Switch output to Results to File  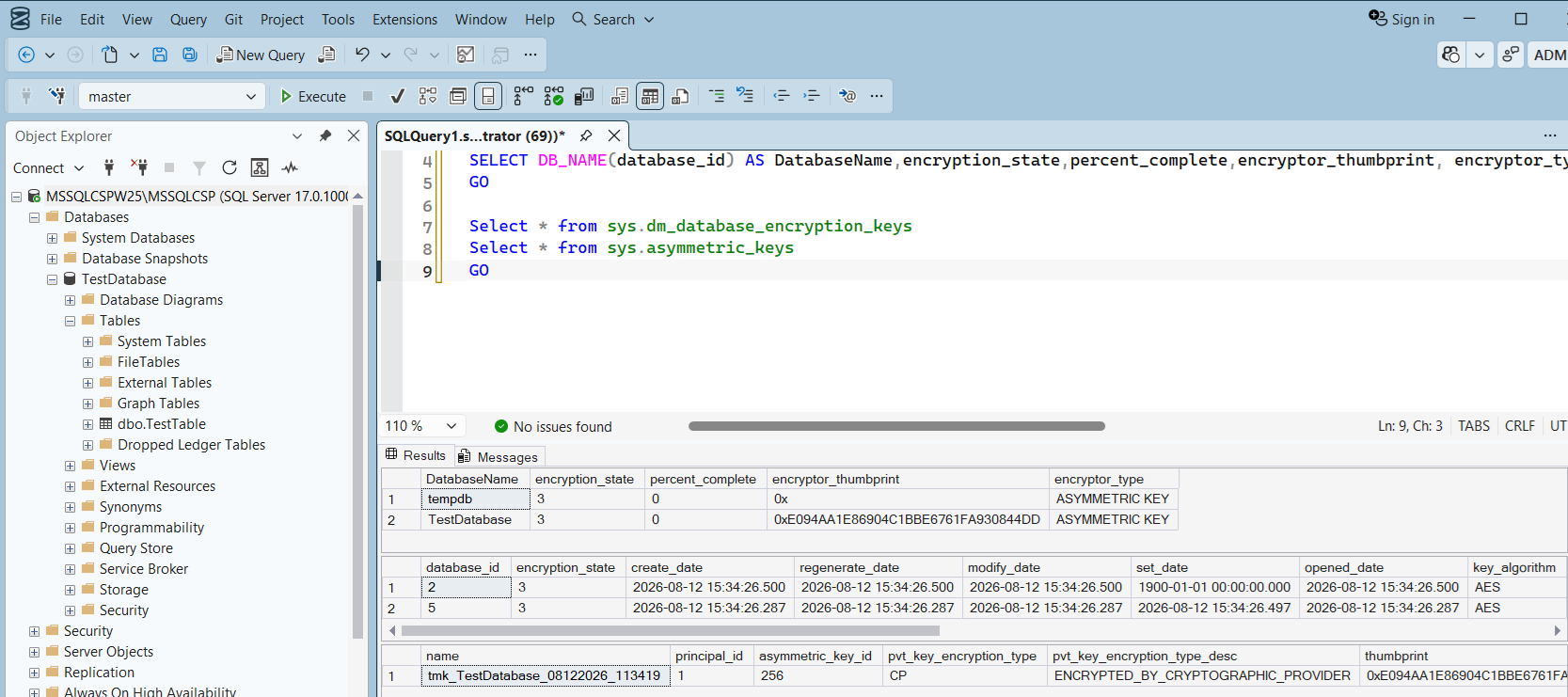click(x=680, y=96)
